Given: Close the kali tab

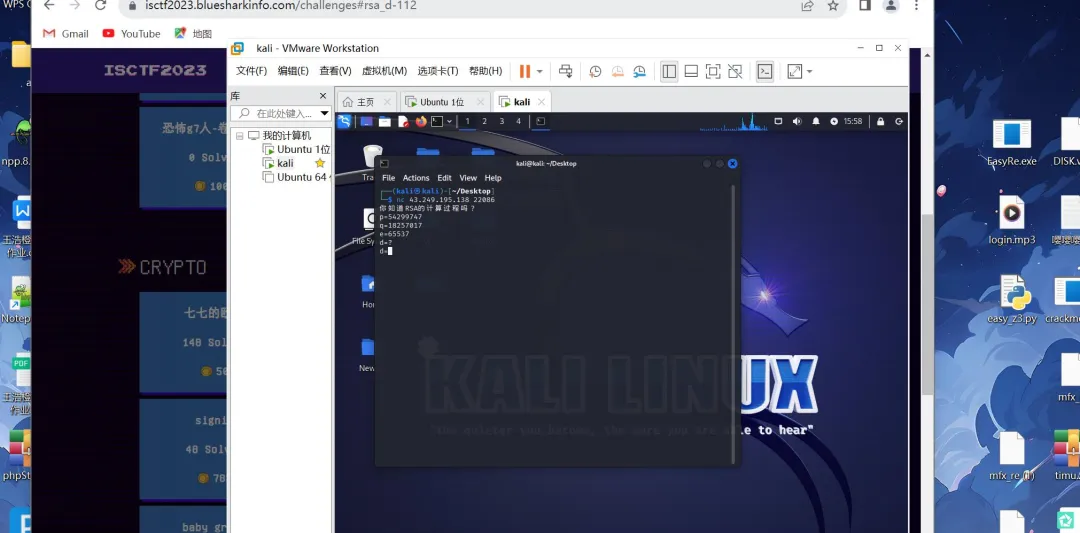Looking at the screenshot, I should 541,102.
